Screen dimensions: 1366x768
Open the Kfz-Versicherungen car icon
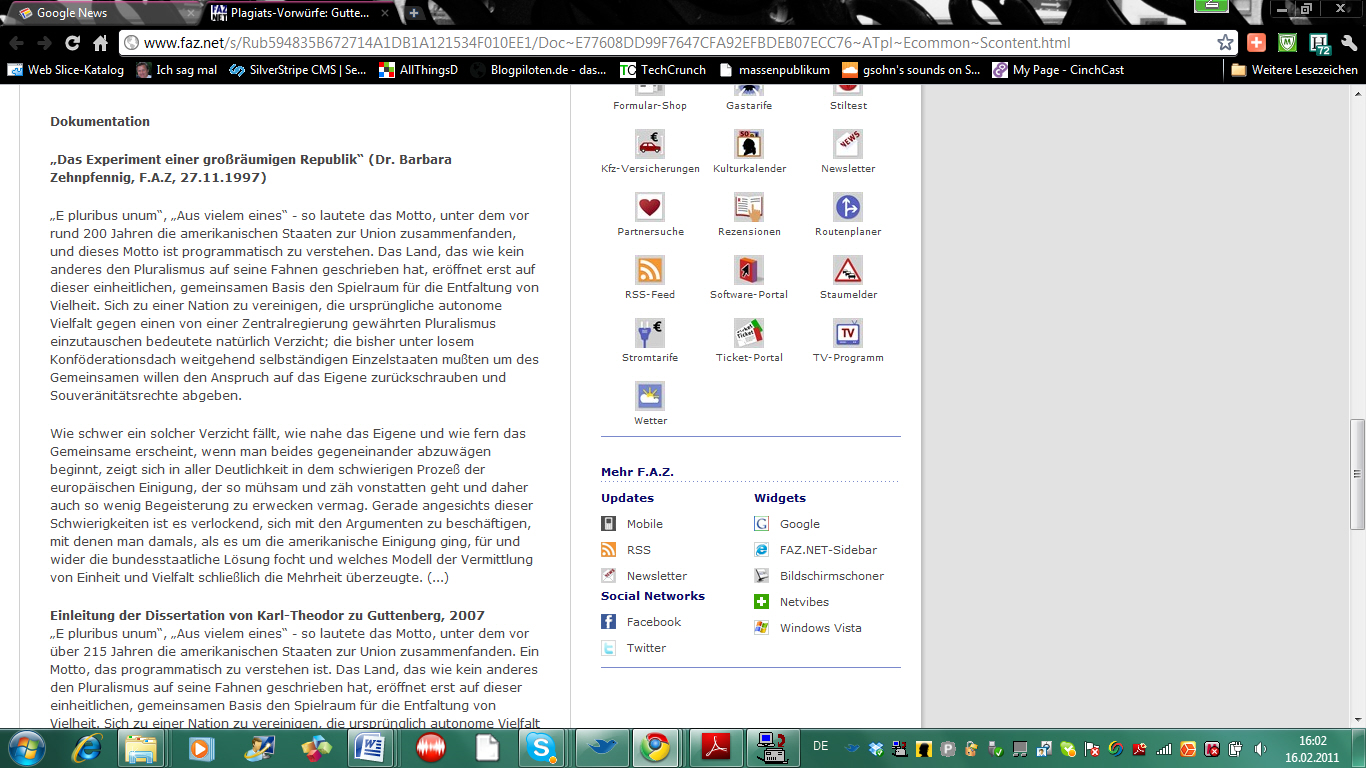point(649,144)
